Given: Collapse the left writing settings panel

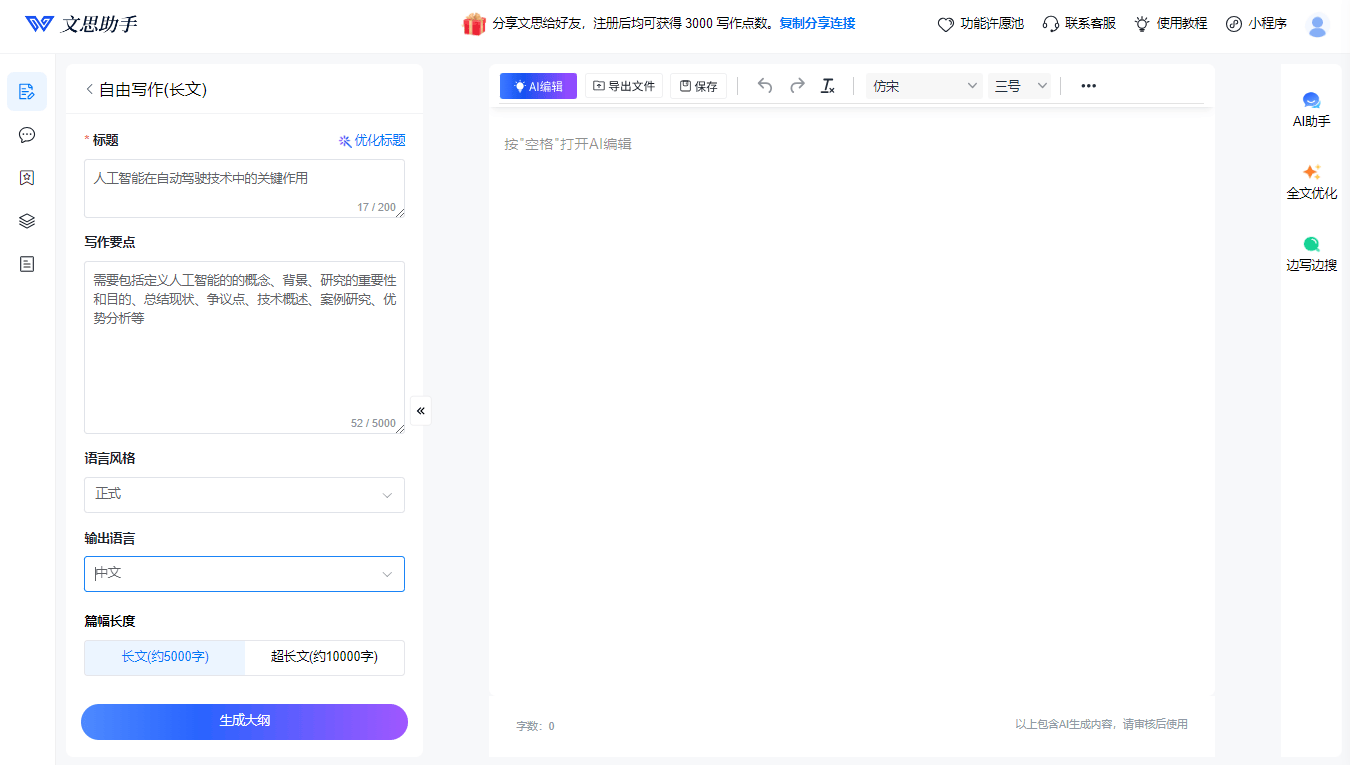Looking at the screenshot, I should coord(421,410).
